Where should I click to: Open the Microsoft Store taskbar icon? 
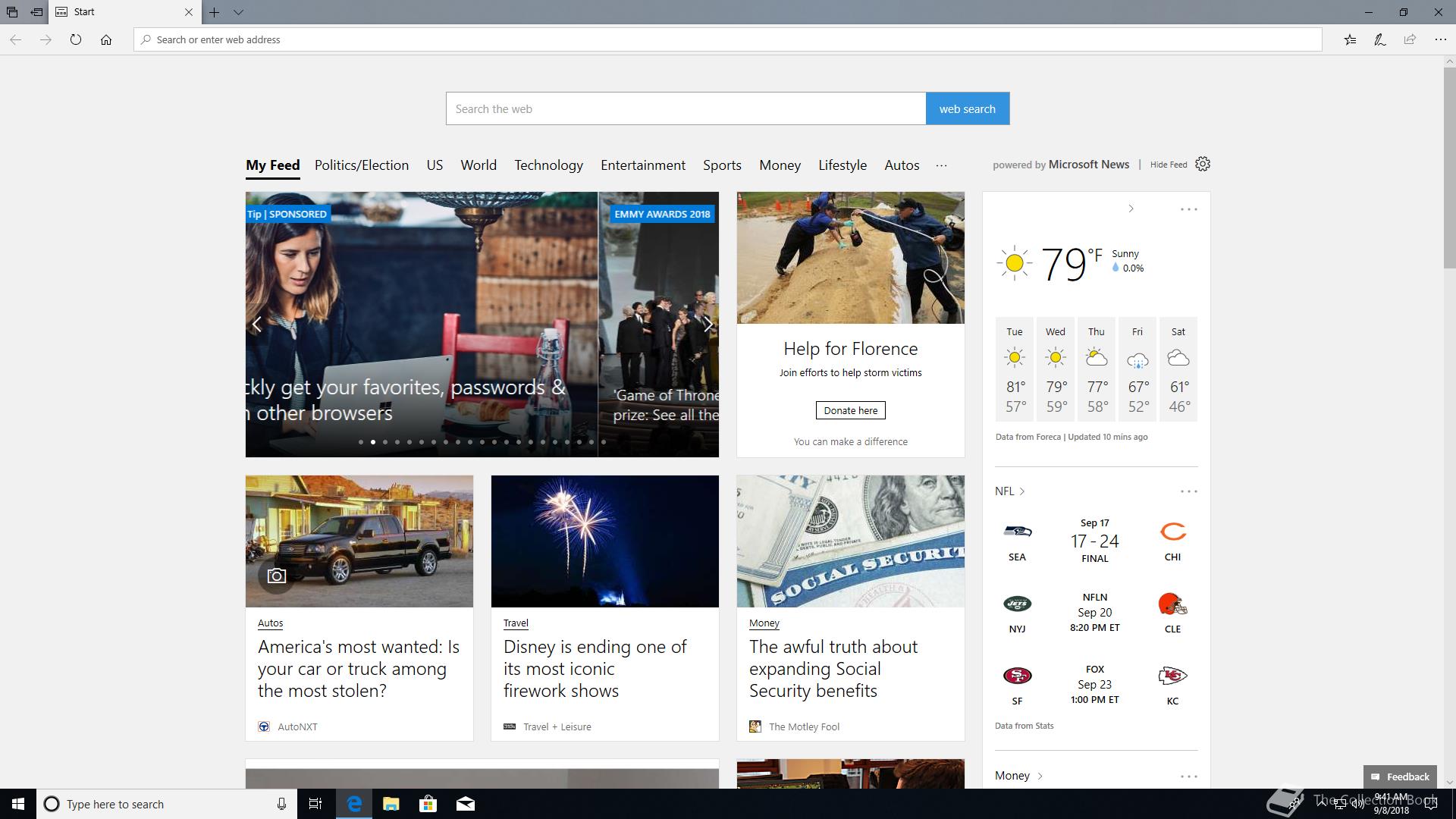pyautogui.click(x=428, y=804)
